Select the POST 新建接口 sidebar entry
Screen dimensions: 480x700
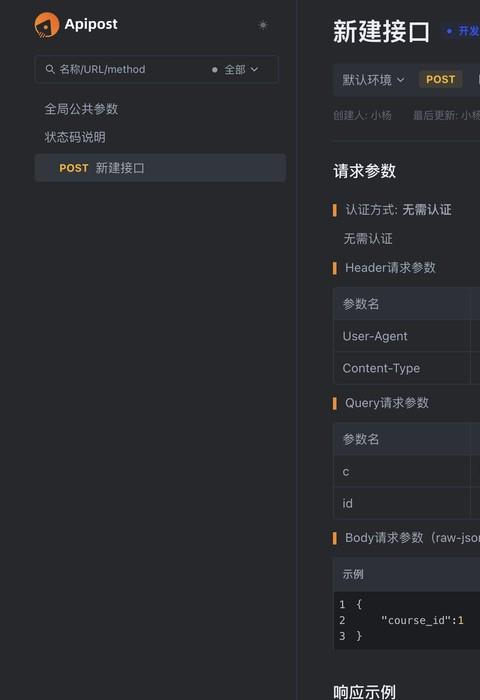click(x=160, y=168)
